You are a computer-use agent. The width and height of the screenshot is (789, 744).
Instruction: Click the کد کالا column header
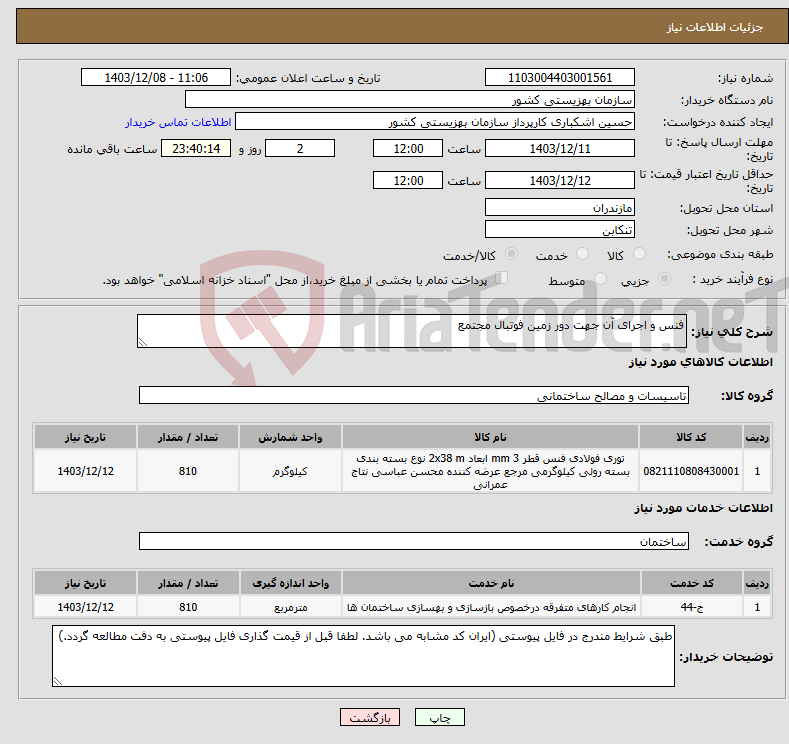[691, 437]
